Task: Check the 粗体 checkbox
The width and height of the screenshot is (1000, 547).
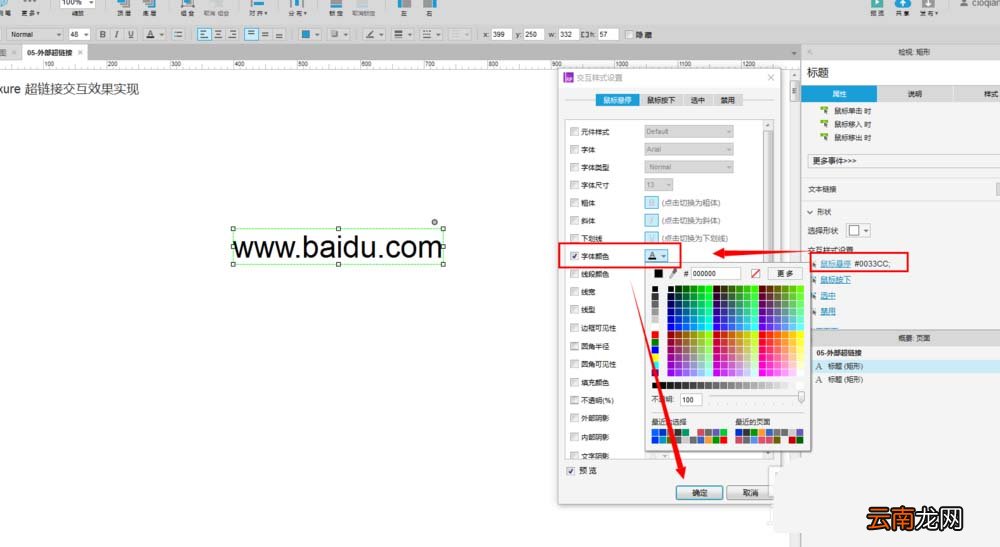Action: coord(575,203)
